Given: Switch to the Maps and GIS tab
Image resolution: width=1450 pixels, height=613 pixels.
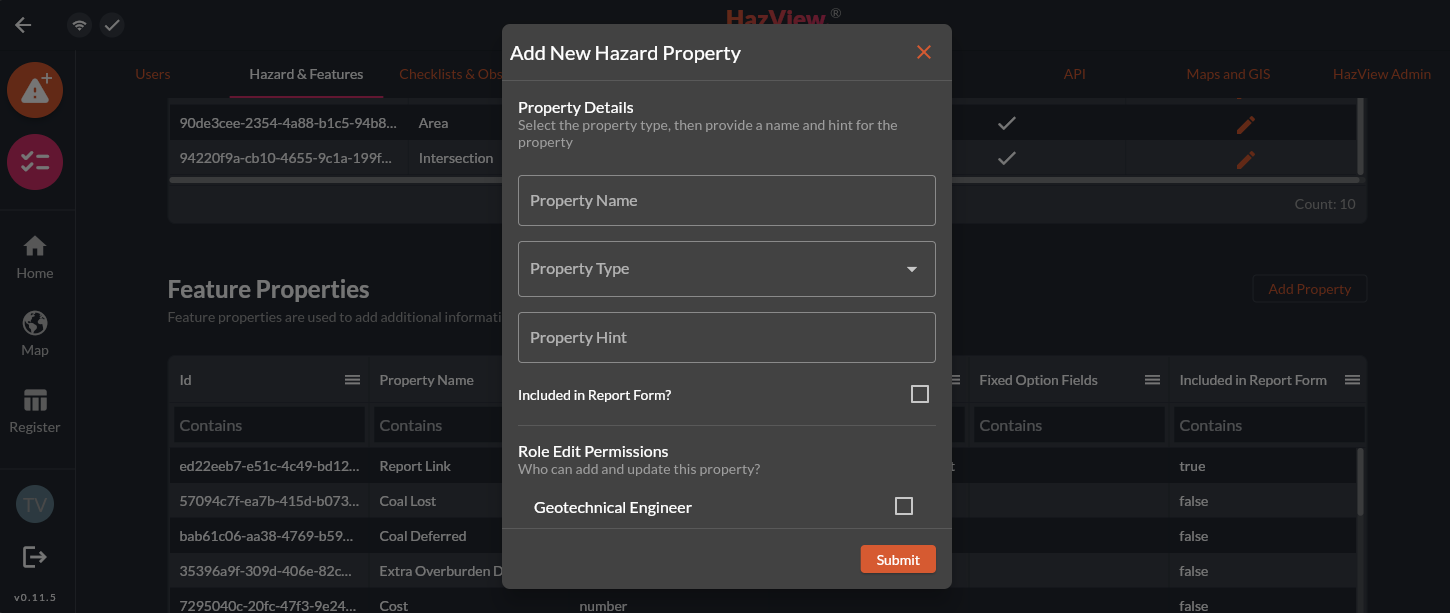Looking at the screenshot, I should 1228,74.
